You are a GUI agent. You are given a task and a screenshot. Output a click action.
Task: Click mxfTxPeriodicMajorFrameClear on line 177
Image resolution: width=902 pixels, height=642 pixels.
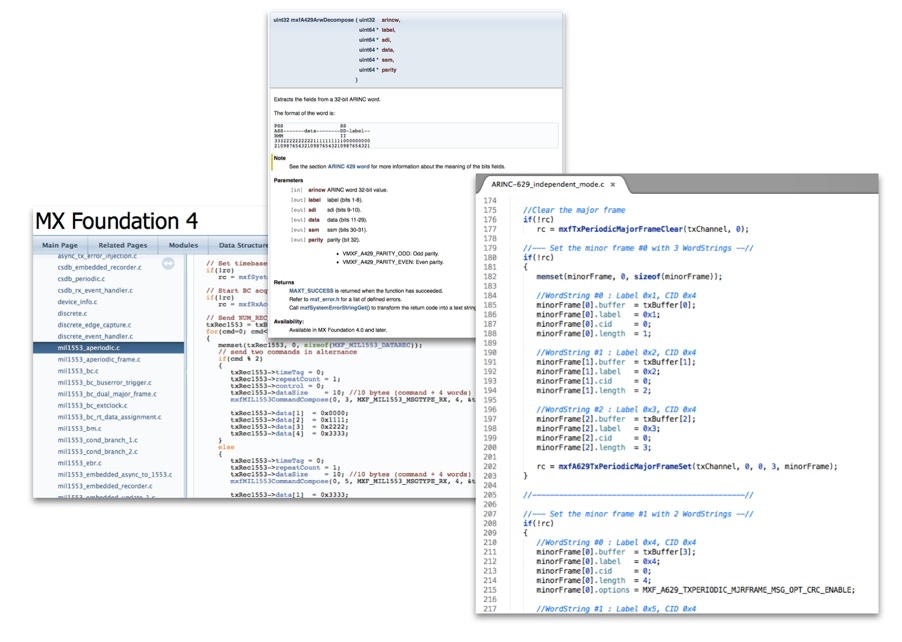(x=621, y=229)
